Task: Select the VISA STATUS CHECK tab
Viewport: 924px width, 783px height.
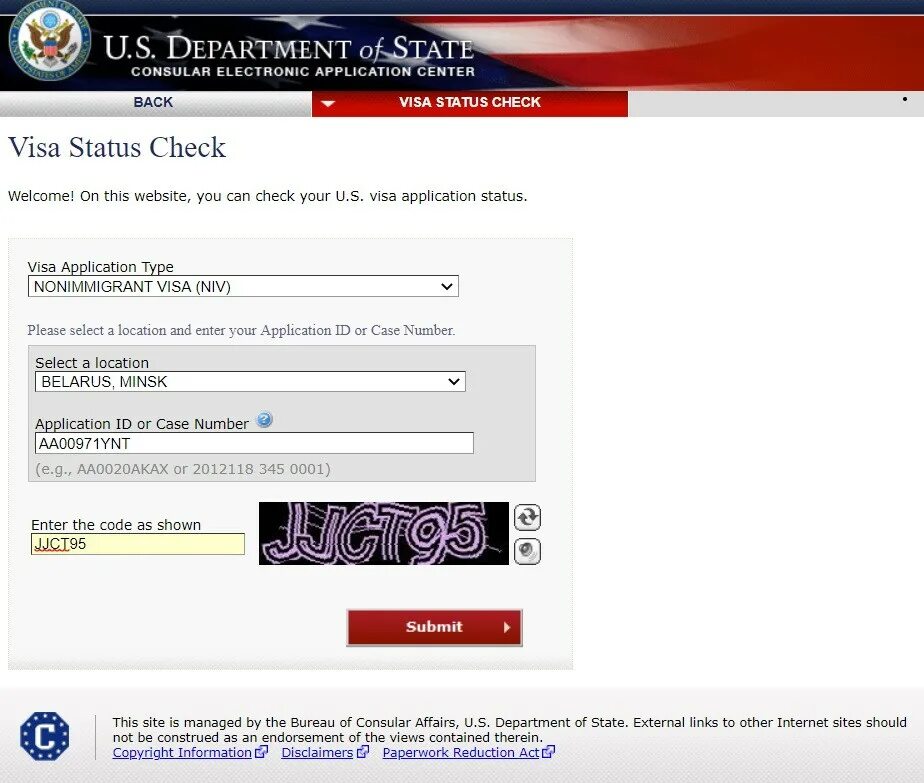Action: click(x=470, y=103)
